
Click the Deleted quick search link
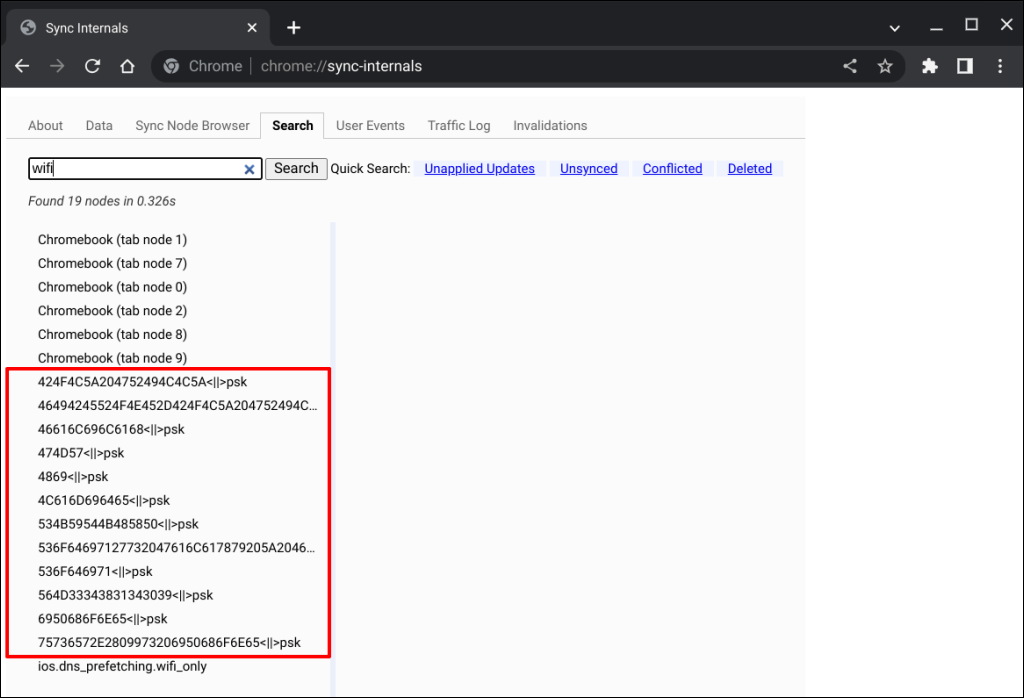coord(750,168)
